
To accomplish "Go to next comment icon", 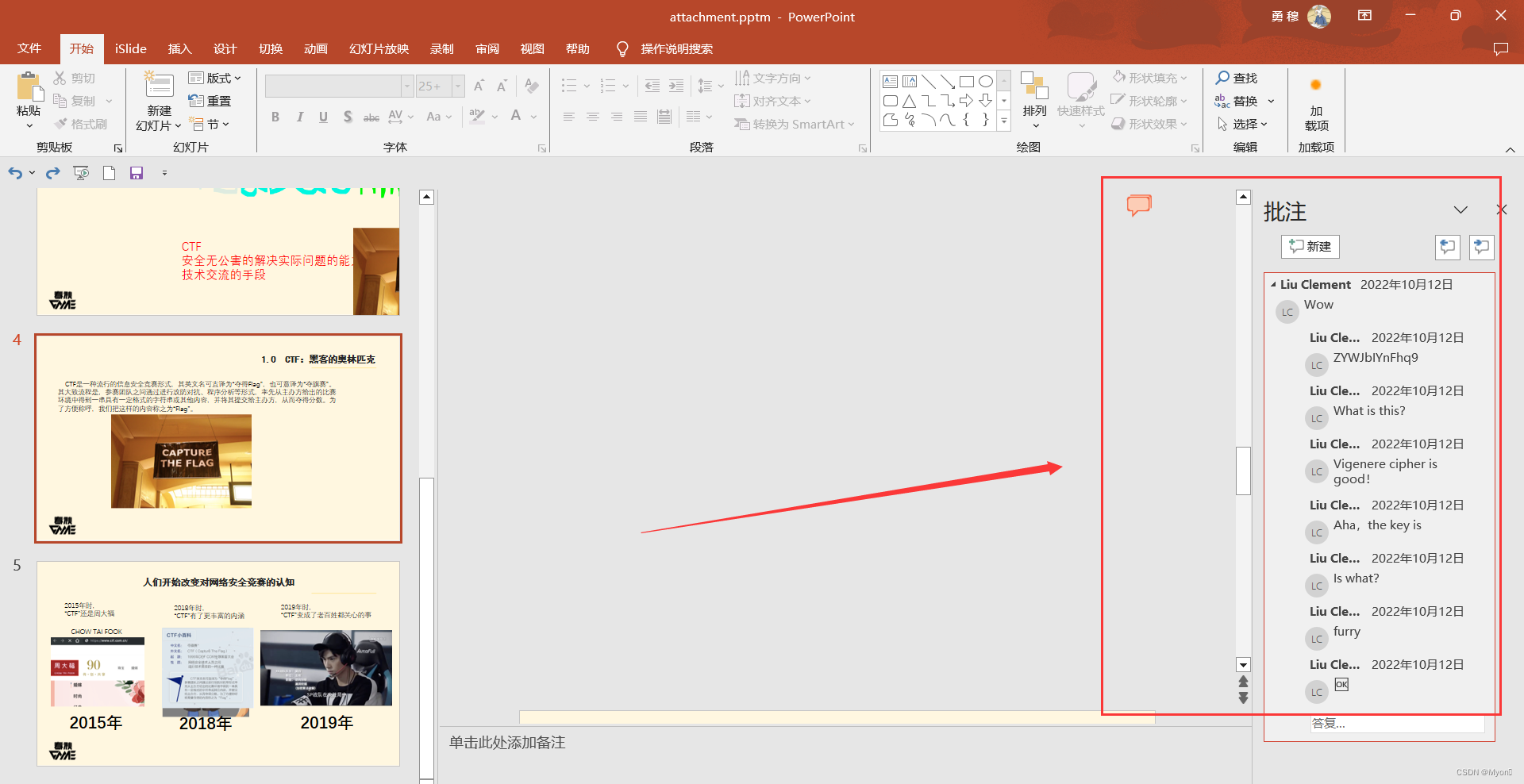I will [x=1481, y=247].
